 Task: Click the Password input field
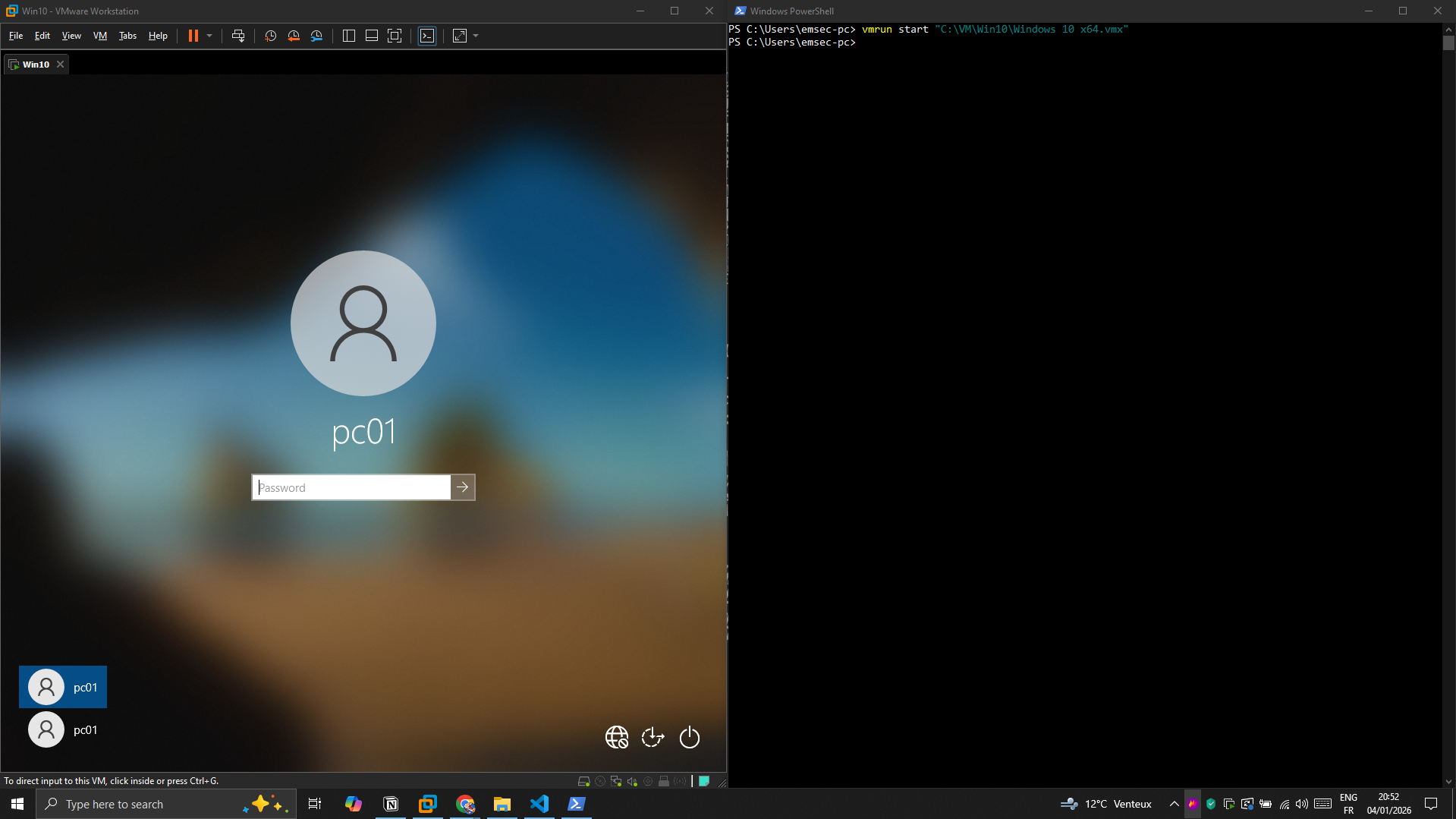(x=351, y=487)
